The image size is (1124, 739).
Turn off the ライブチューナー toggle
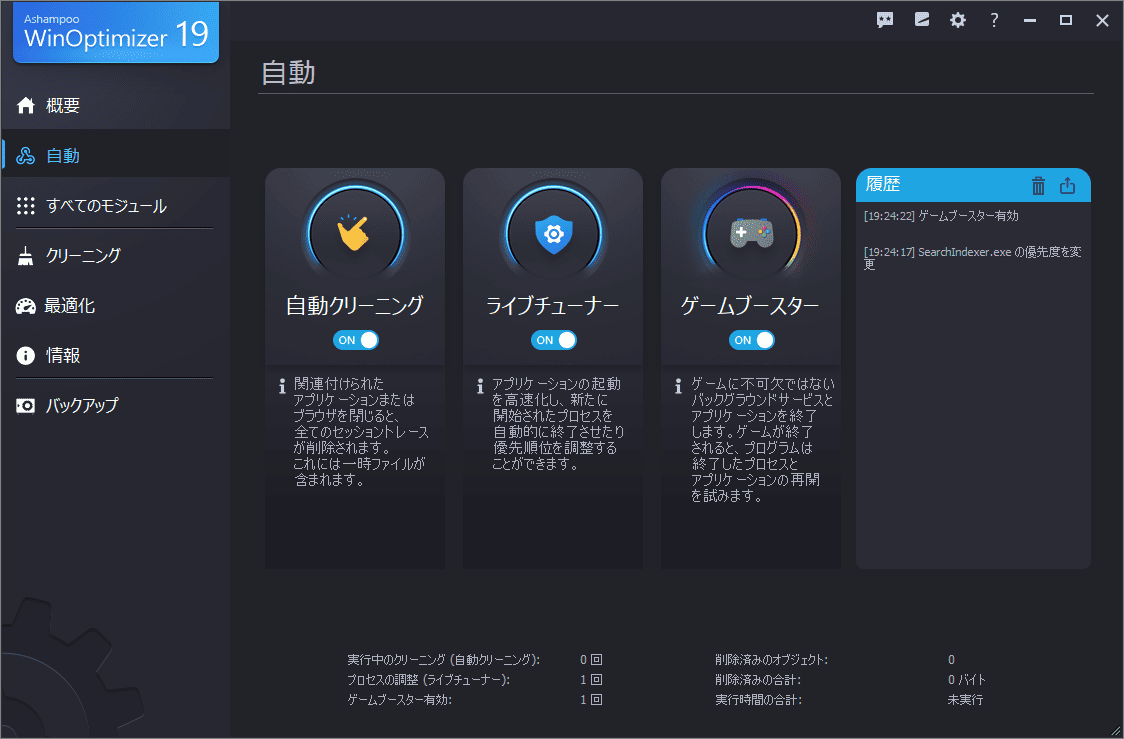point(553,340)
